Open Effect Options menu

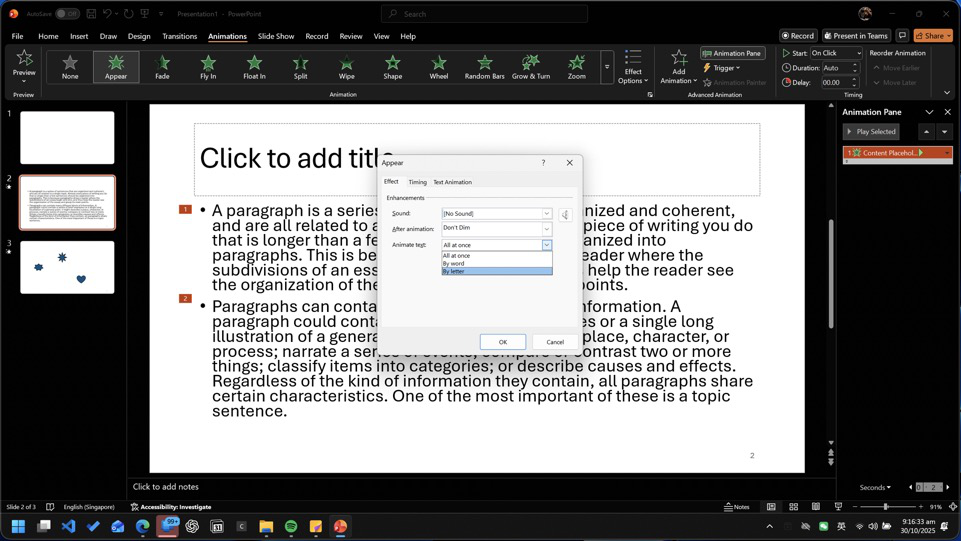coord(633,67)
